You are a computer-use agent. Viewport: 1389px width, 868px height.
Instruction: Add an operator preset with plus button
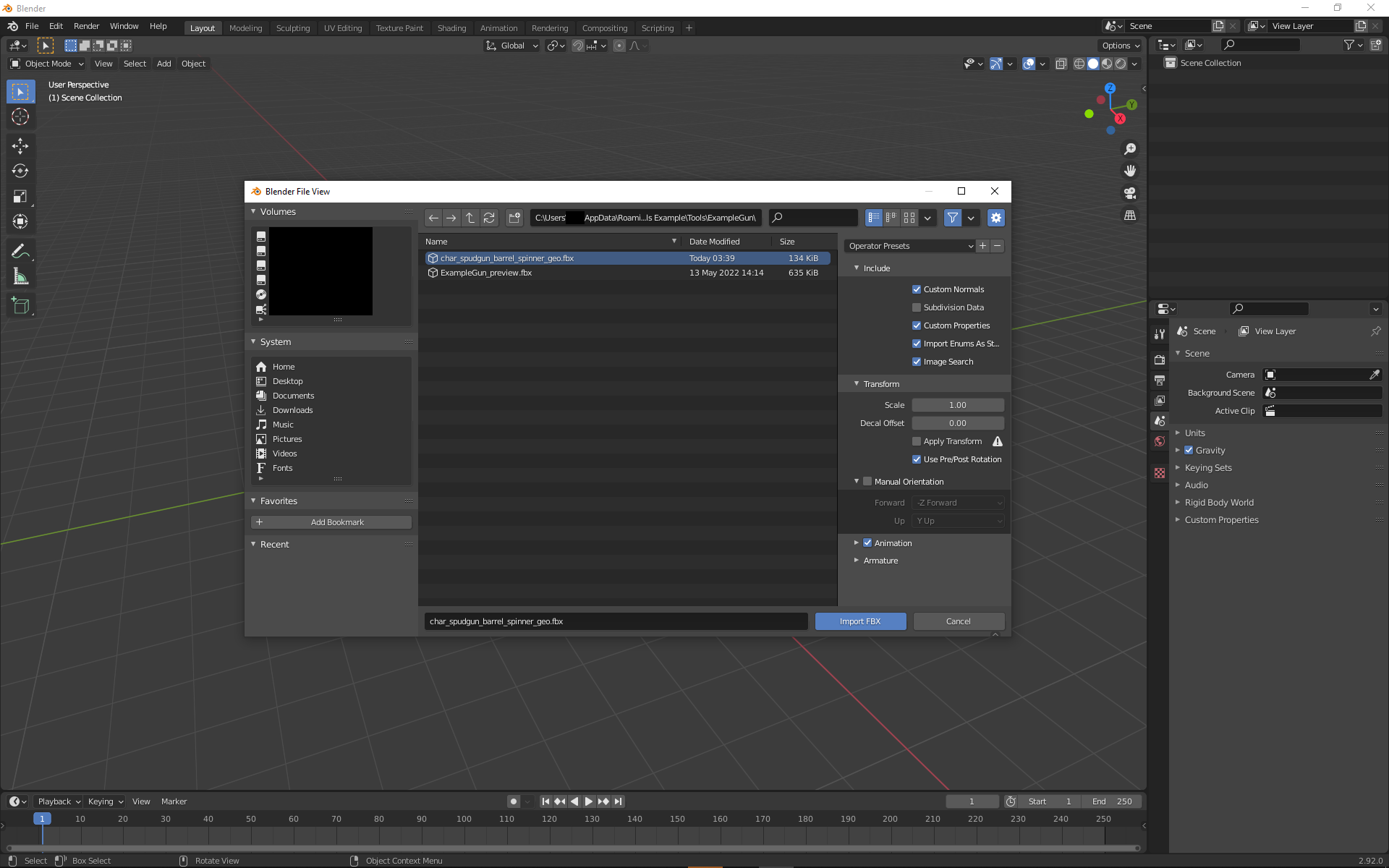[982, 246]
